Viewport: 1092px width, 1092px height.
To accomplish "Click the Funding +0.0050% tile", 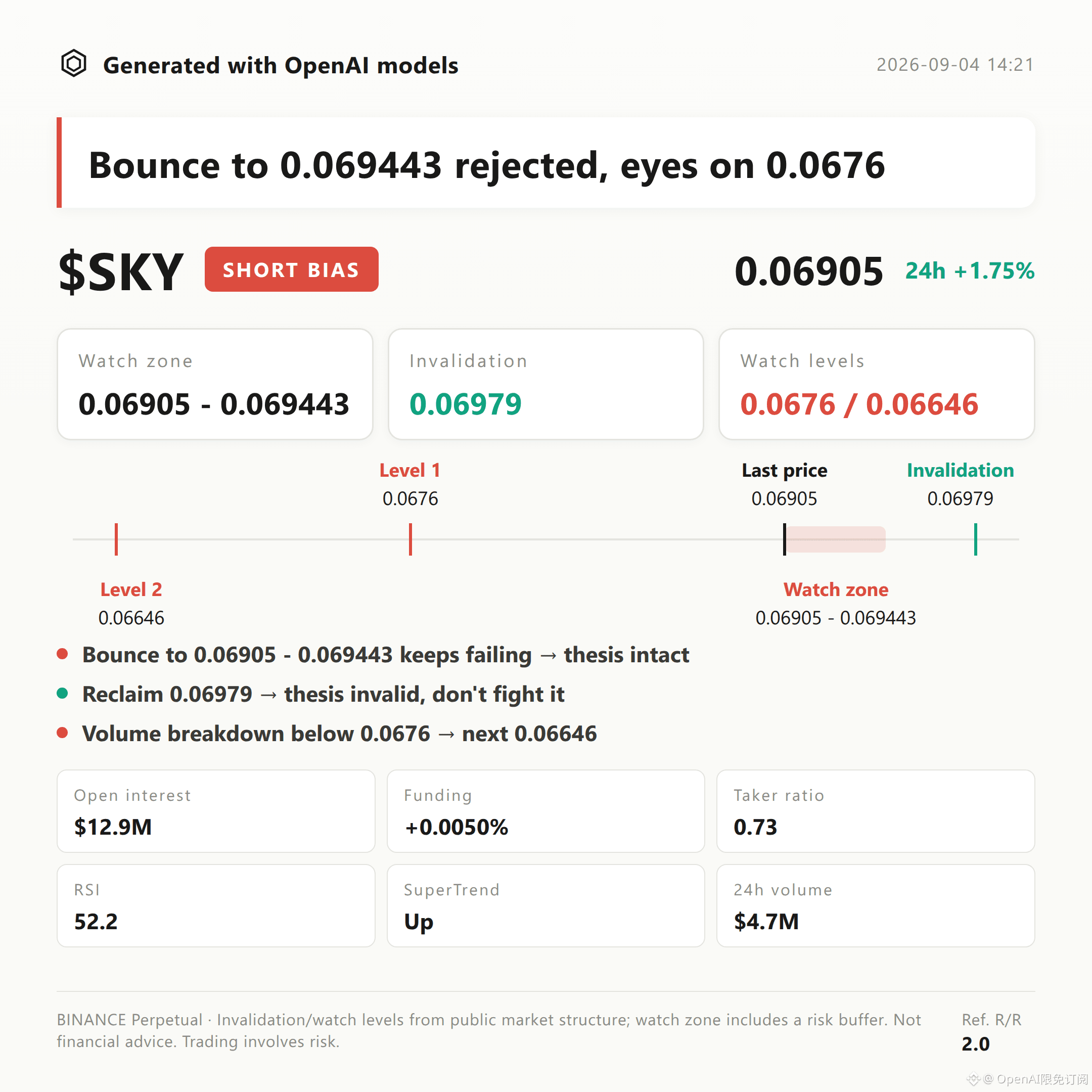I will 546,811.
